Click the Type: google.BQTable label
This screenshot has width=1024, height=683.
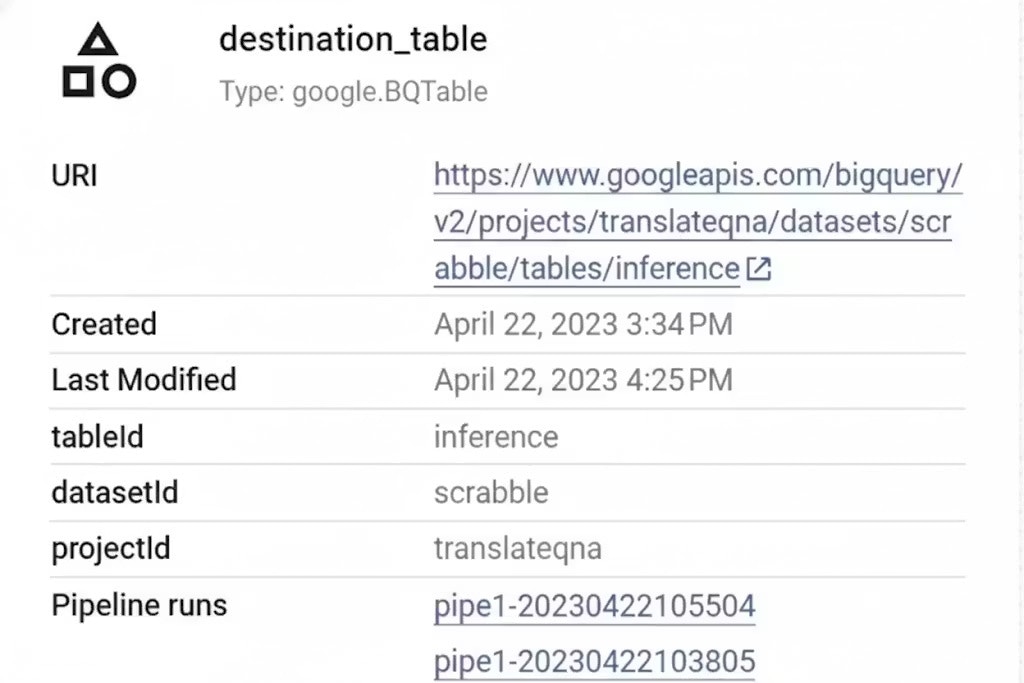click(353, 91)
